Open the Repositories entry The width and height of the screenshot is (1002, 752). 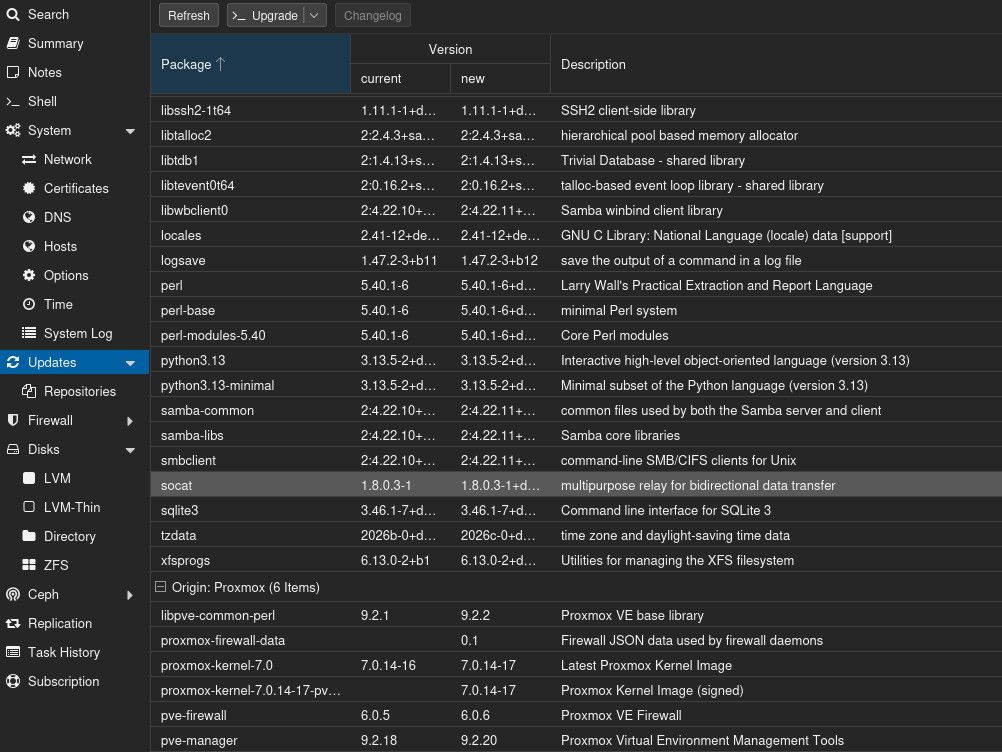[74, 392]
